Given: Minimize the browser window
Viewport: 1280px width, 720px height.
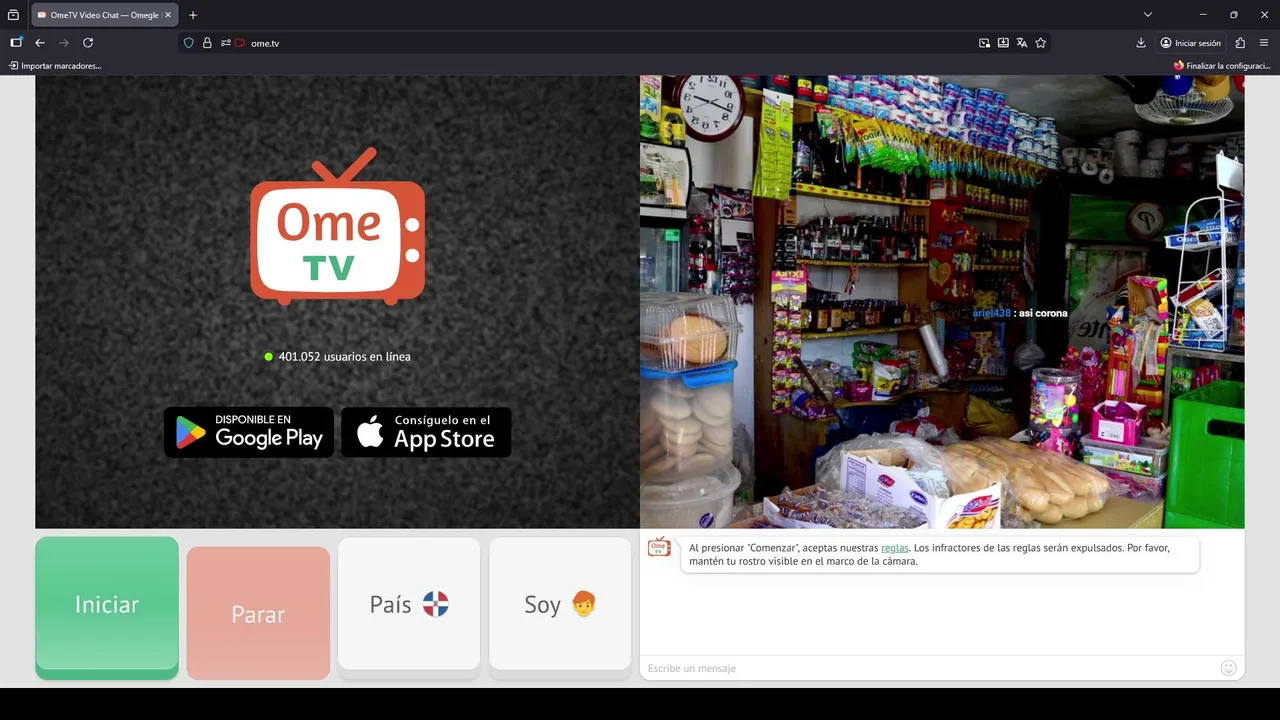Looking at the screenshot, I should (1203, 15).
